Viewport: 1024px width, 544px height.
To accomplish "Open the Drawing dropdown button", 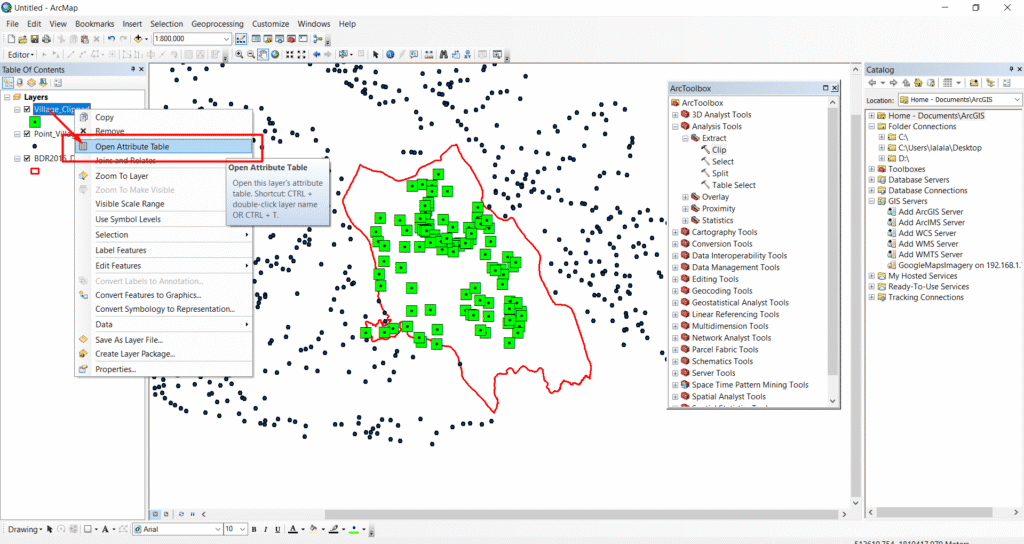I will pos(25,529).
